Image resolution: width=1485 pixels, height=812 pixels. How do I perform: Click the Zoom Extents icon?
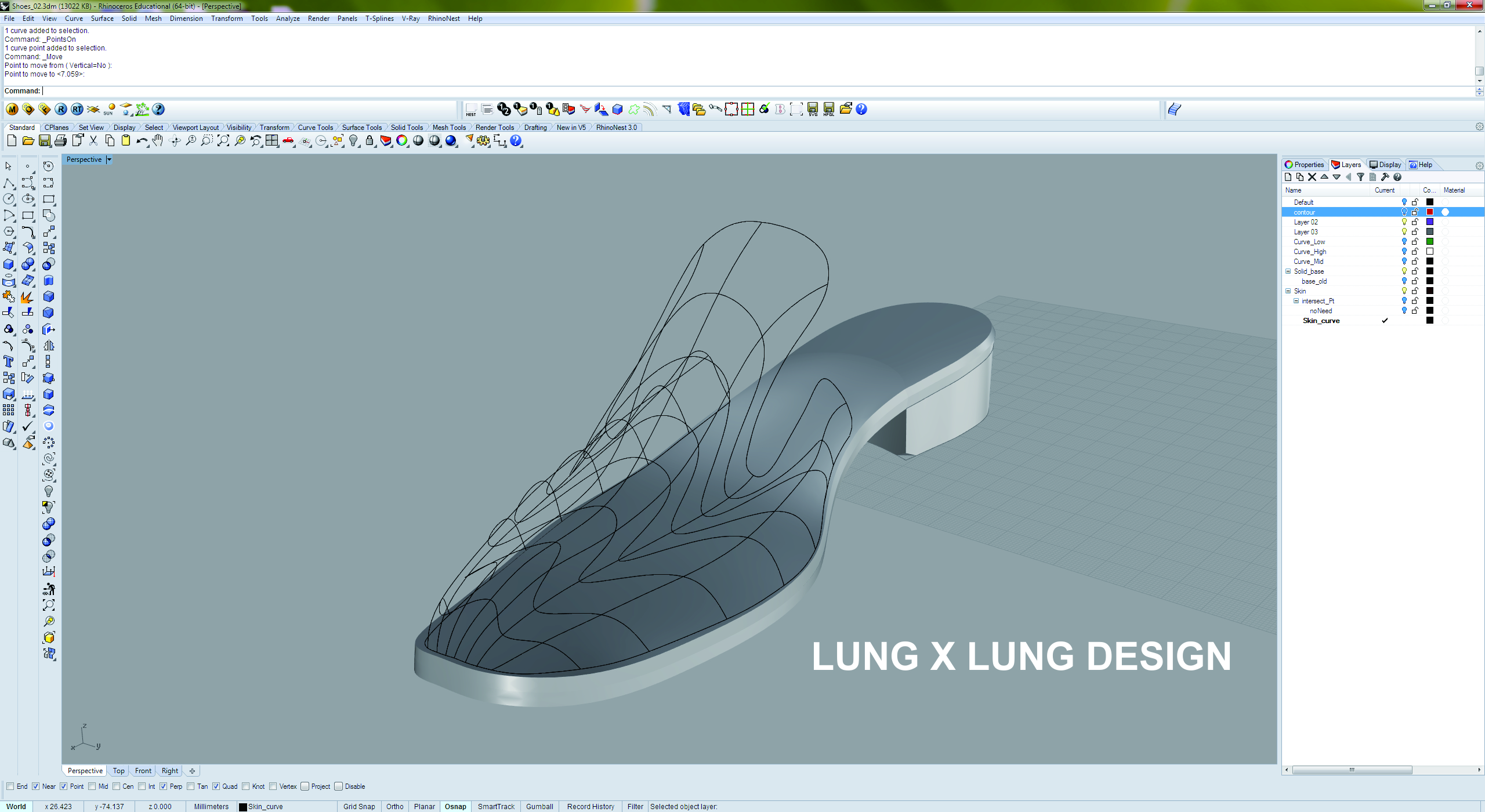point(223,141)
